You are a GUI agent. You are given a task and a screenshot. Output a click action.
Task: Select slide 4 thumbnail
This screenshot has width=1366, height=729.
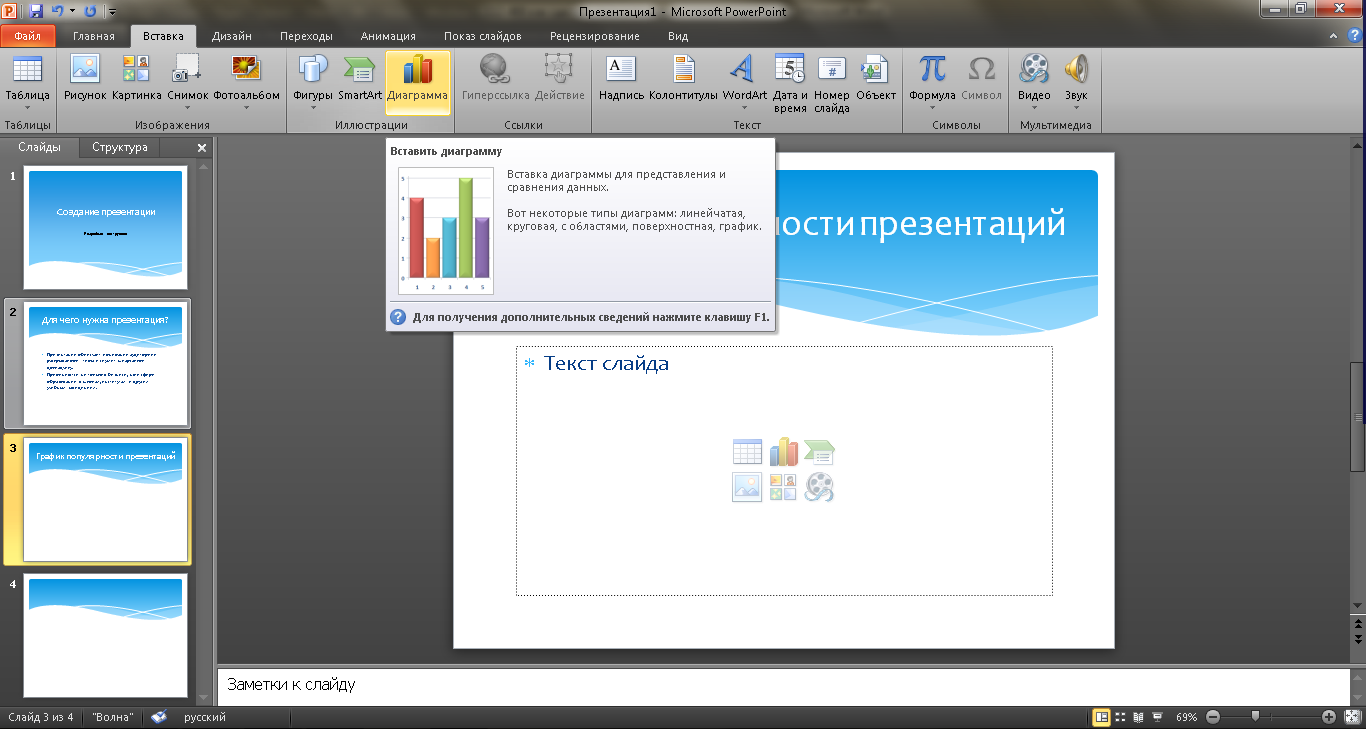(105, 635)
